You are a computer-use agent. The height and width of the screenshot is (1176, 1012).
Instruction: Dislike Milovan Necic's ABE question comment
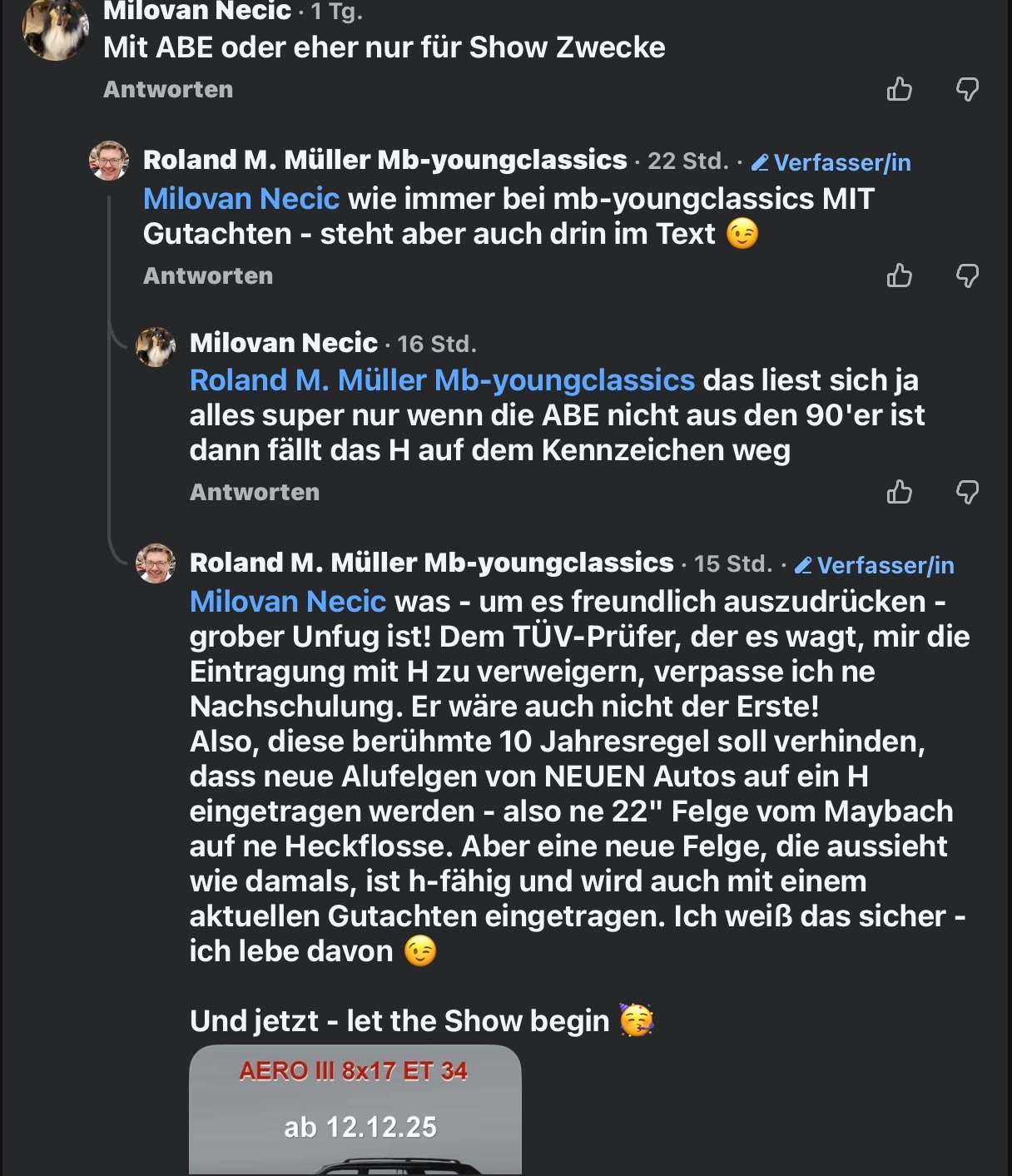pos(967,89)
